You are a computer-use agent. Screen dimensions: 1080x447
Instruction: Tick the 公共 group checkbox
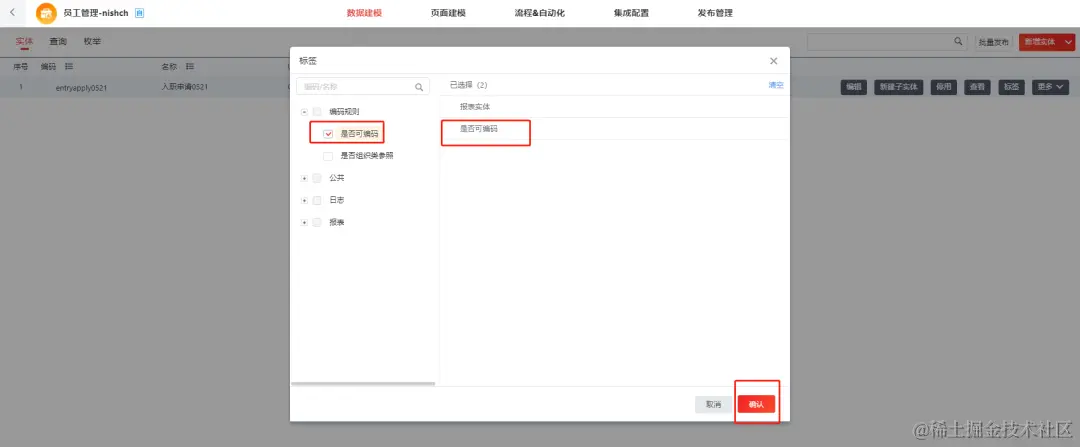(x=317, y=178)
